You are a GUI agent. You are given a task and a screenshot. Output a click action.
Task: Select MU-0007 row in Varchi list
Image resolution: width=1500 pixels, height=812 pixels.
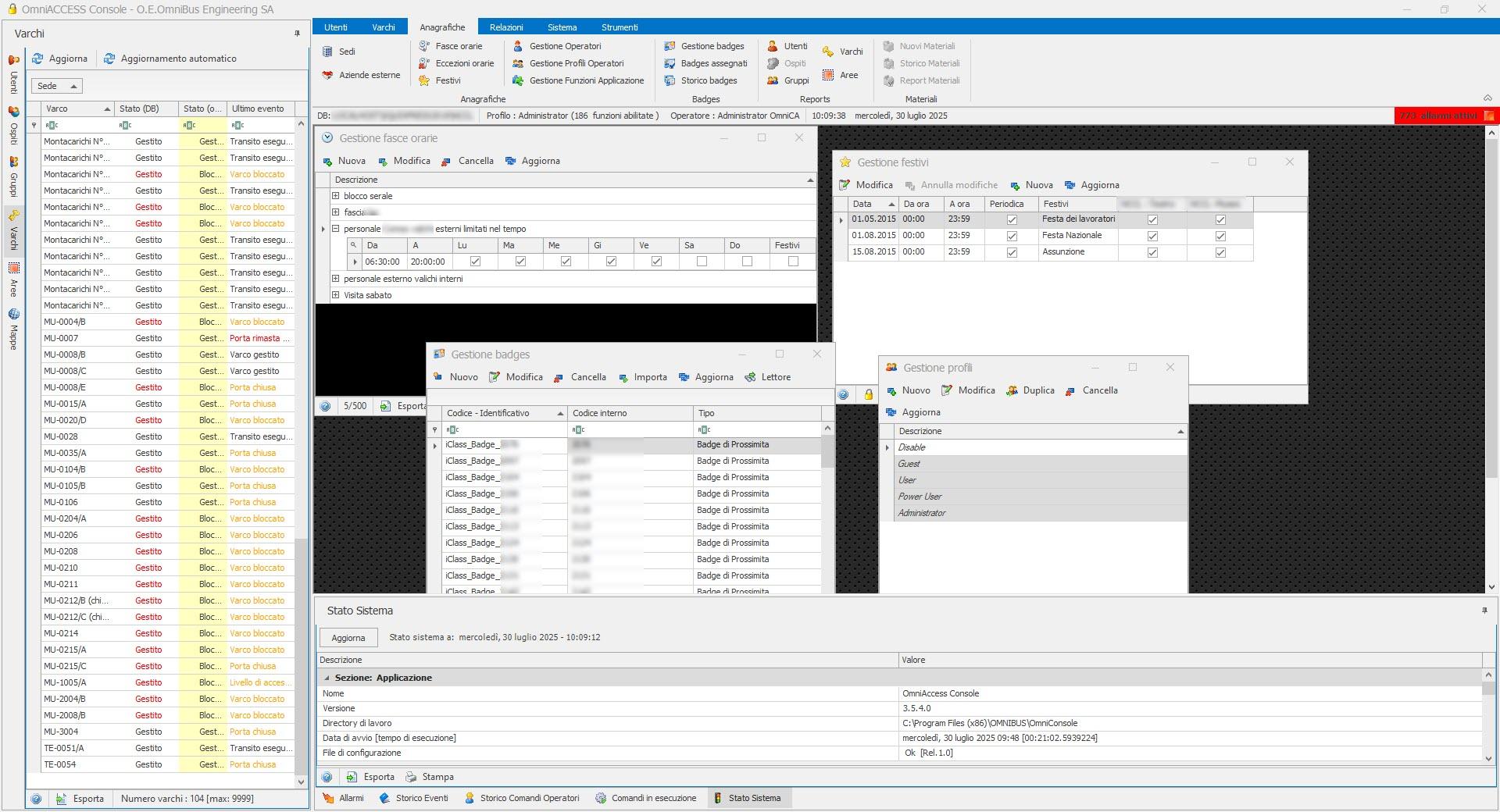click(x=168, y=338)
